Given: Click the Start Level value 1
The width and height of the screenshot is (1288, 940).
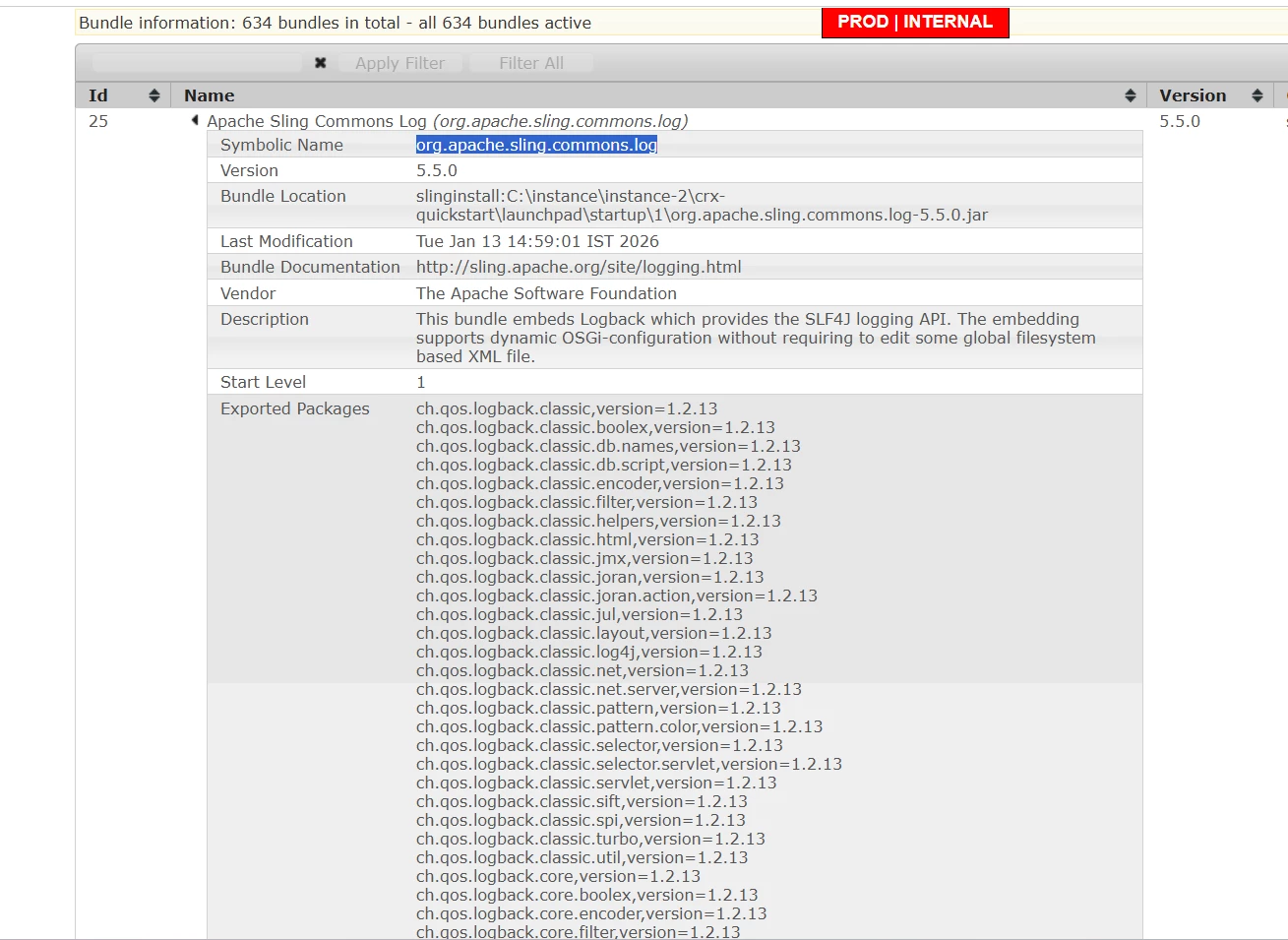Looking at the screenshot, I should tap(421, 382).
